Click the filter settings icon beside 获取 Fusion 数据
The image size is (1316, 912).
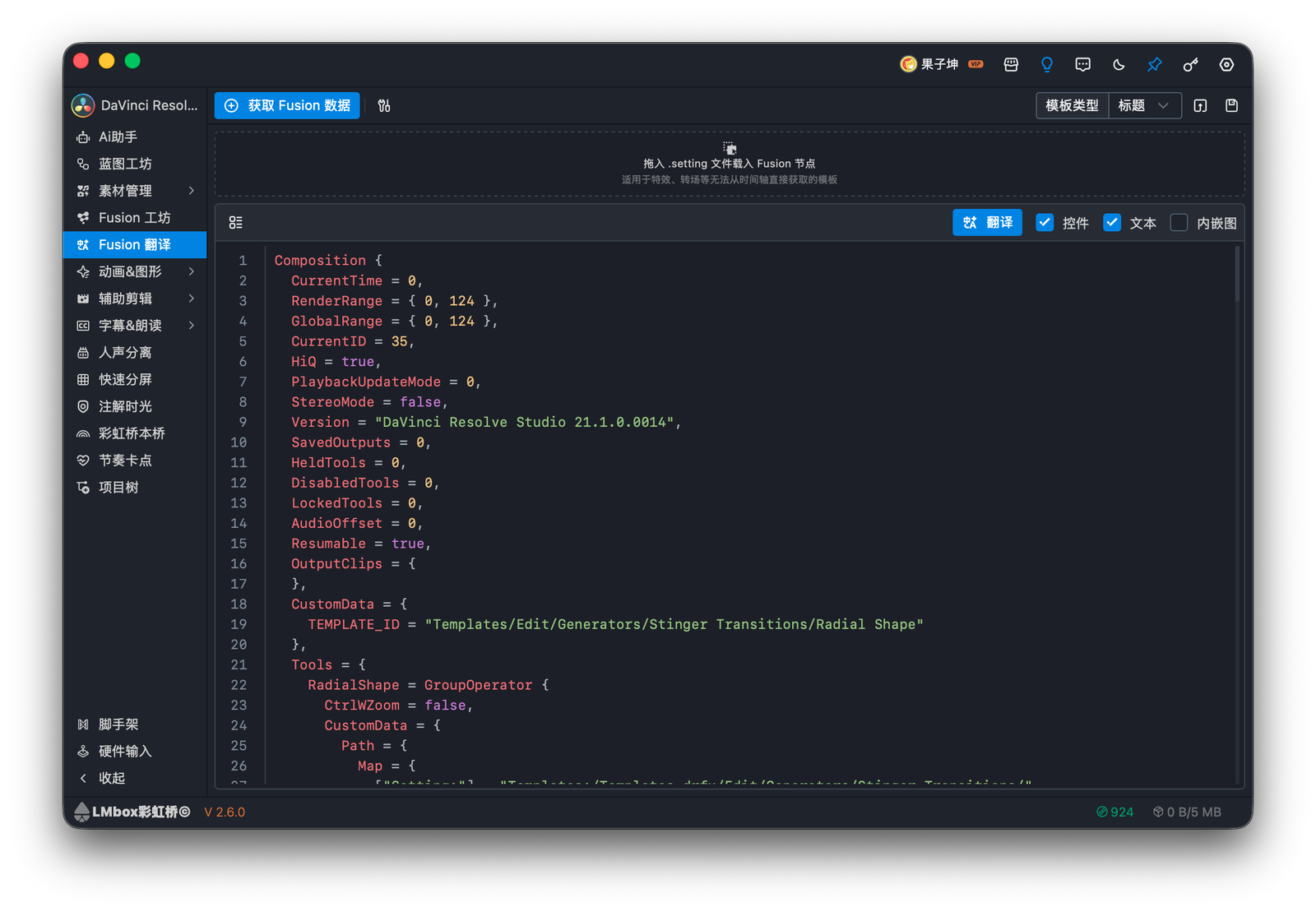(384, 105)
